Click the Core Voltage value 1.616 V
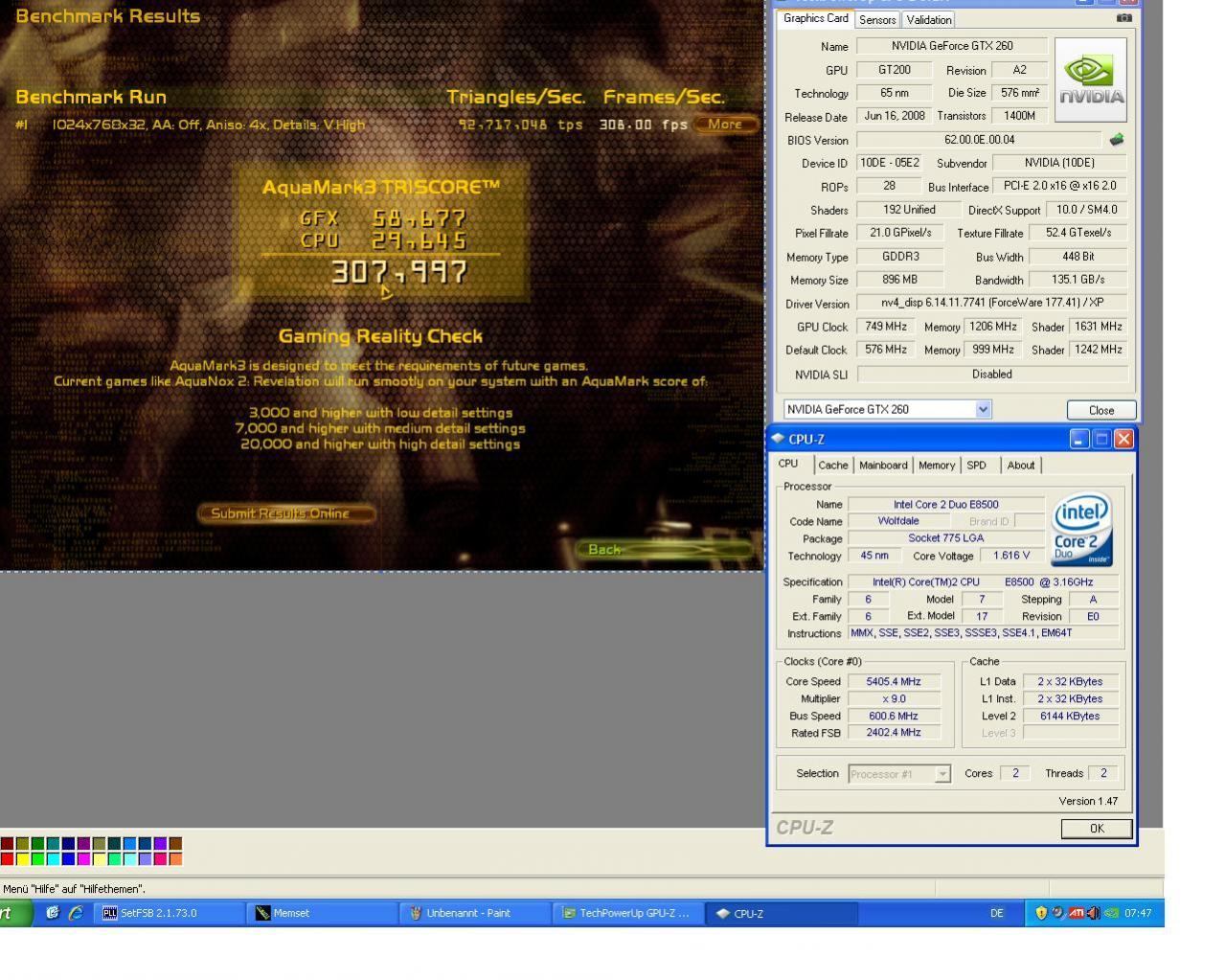 1012,556
